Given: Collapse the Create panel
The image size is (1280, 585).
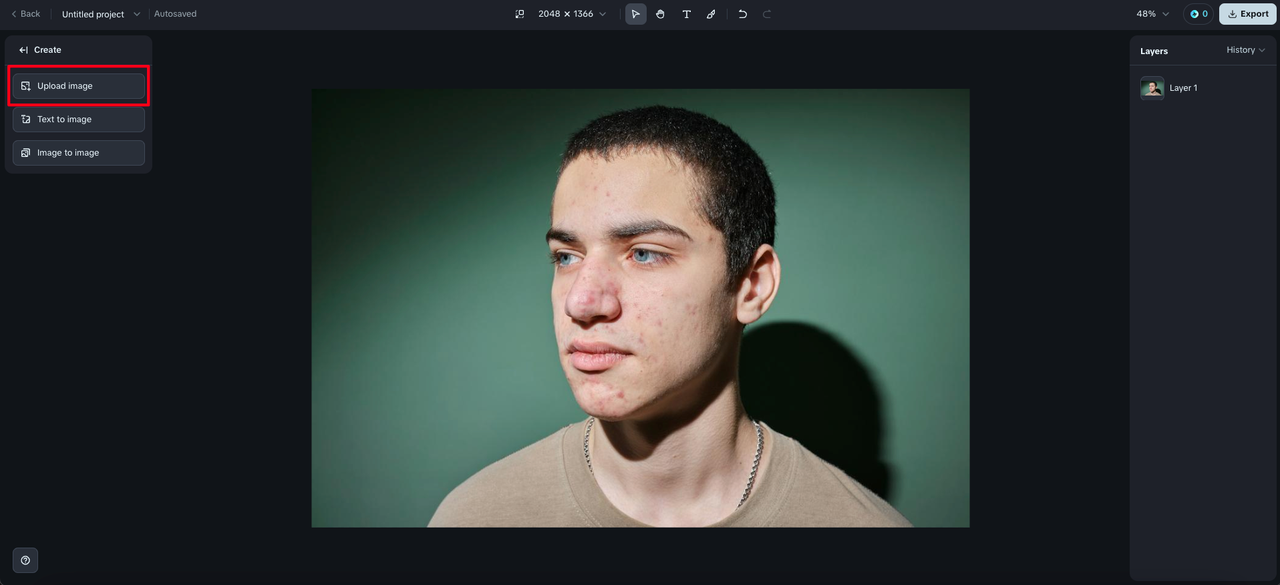Looking at the screenshot, I should pos(24,50).
